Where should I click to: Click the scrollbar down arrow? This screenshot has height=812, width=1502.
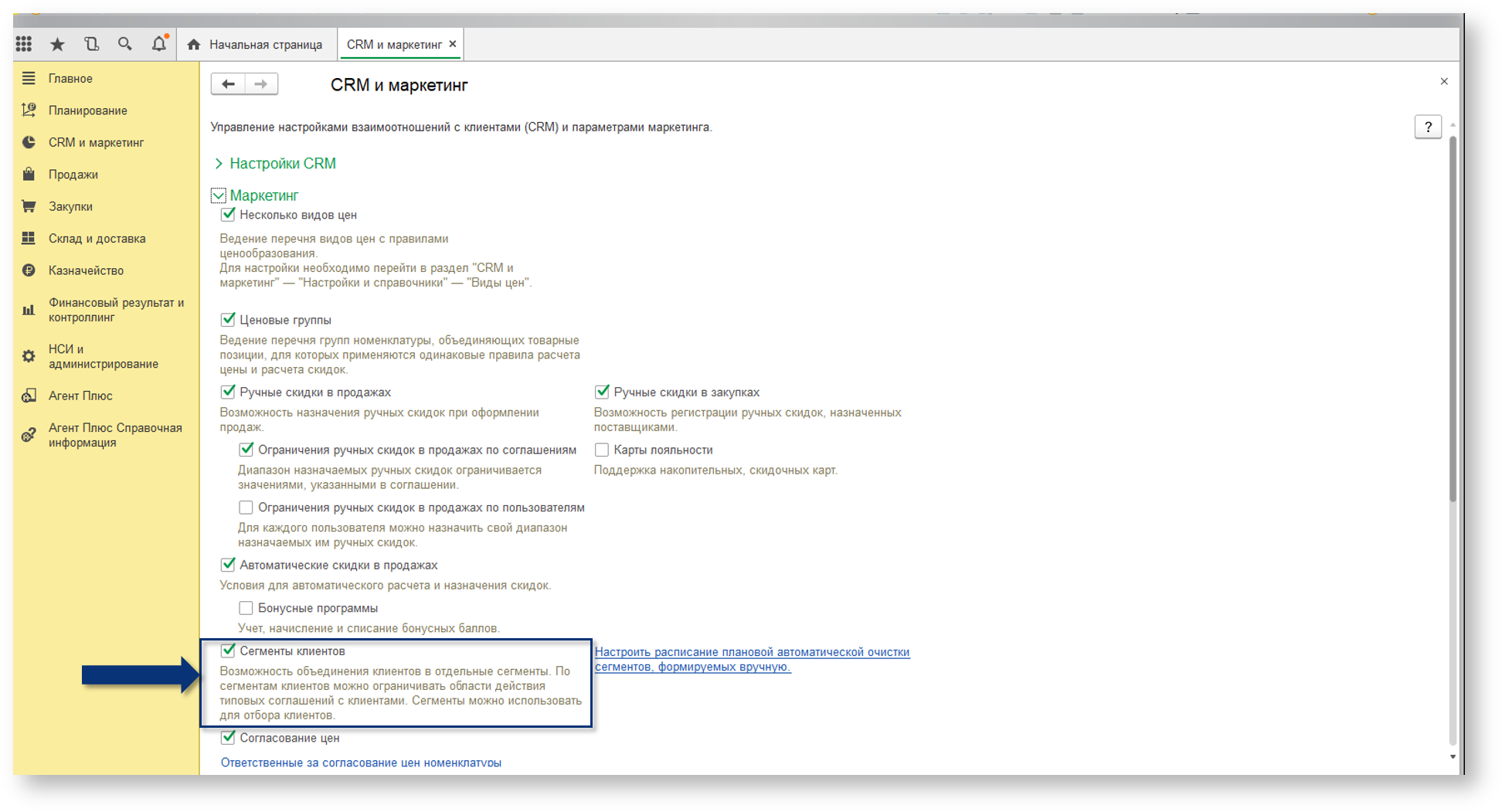[x=1453, y=757]
